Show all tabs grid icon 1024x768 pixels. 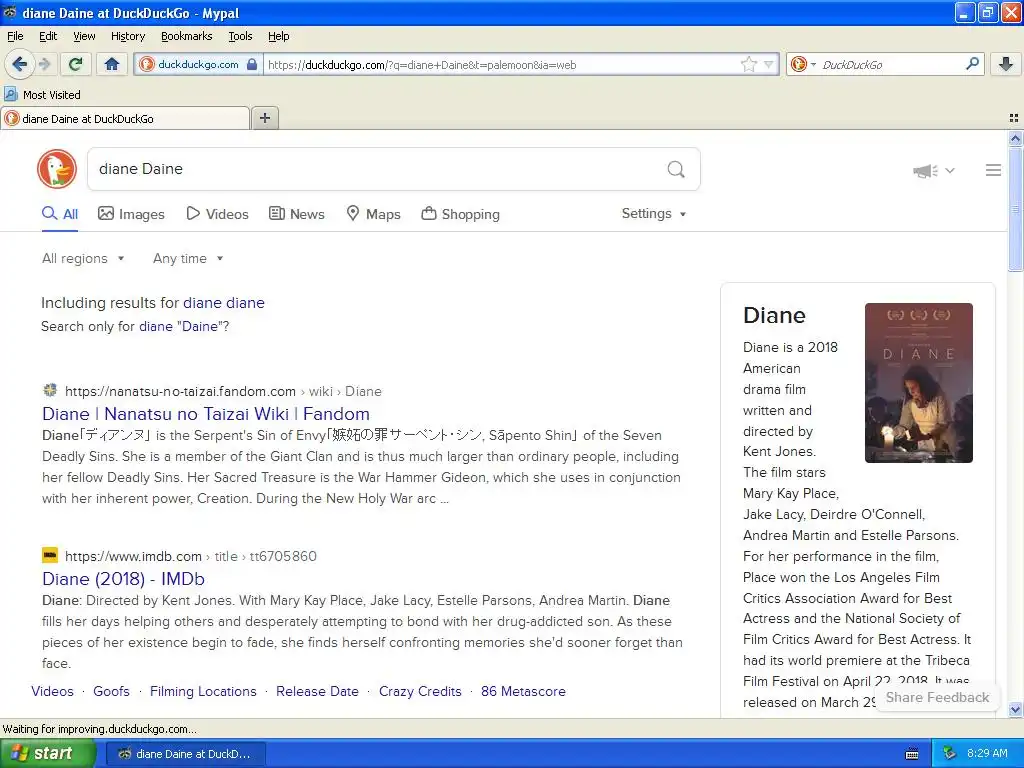point(1014,118)
